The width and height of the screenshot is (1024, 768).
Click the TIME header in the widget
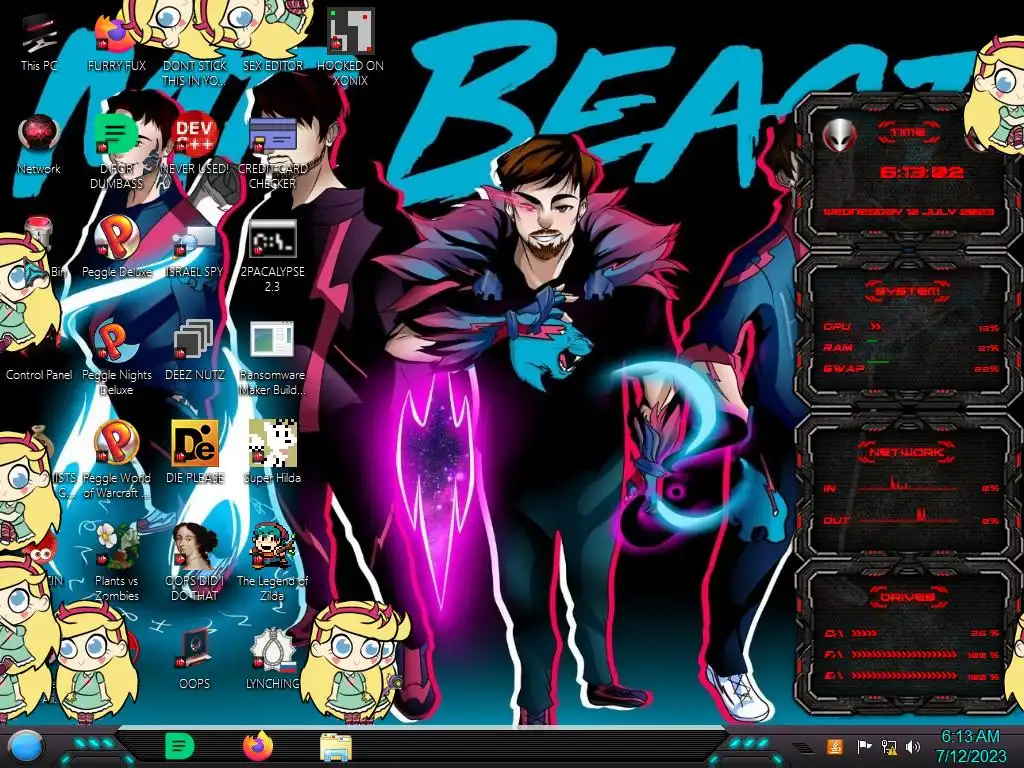tap(908, 133)
